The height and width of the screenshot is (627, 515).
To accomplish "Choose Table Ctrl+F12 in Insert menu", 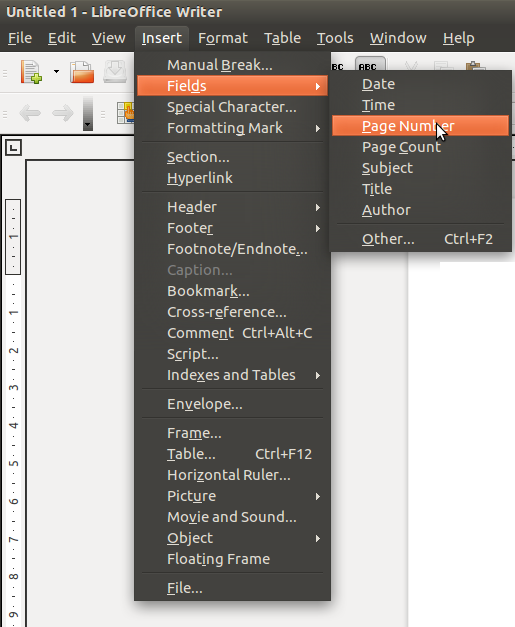I will click(x=232, y=454).
